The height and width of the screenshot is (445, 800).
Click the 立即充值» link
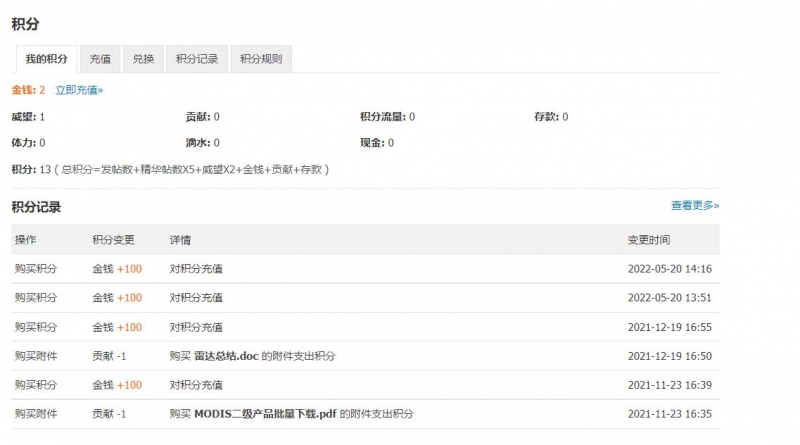coord(79,90)
